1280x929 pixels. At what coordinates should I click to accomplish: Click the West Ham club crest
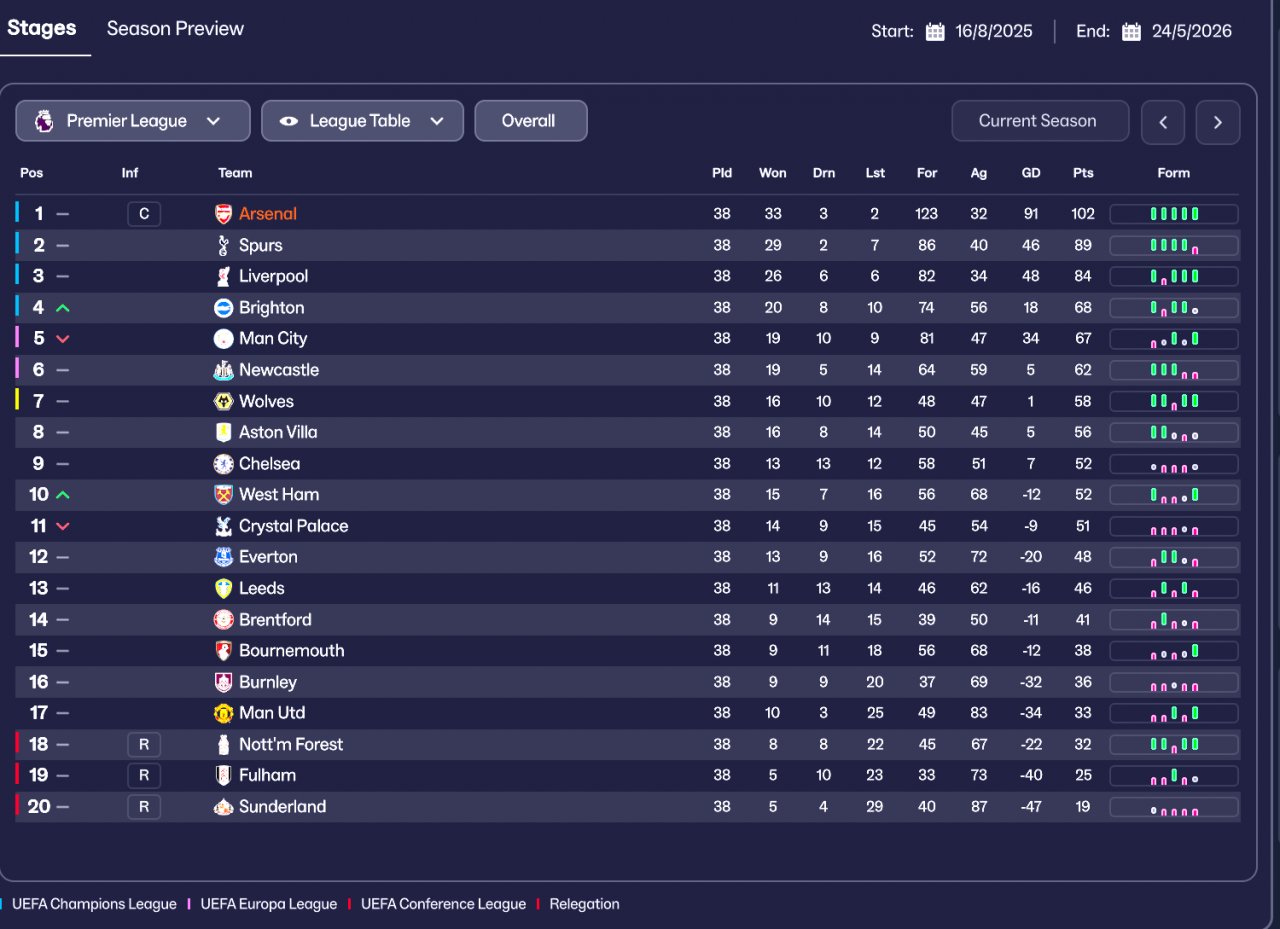click(x=224, y=495)
